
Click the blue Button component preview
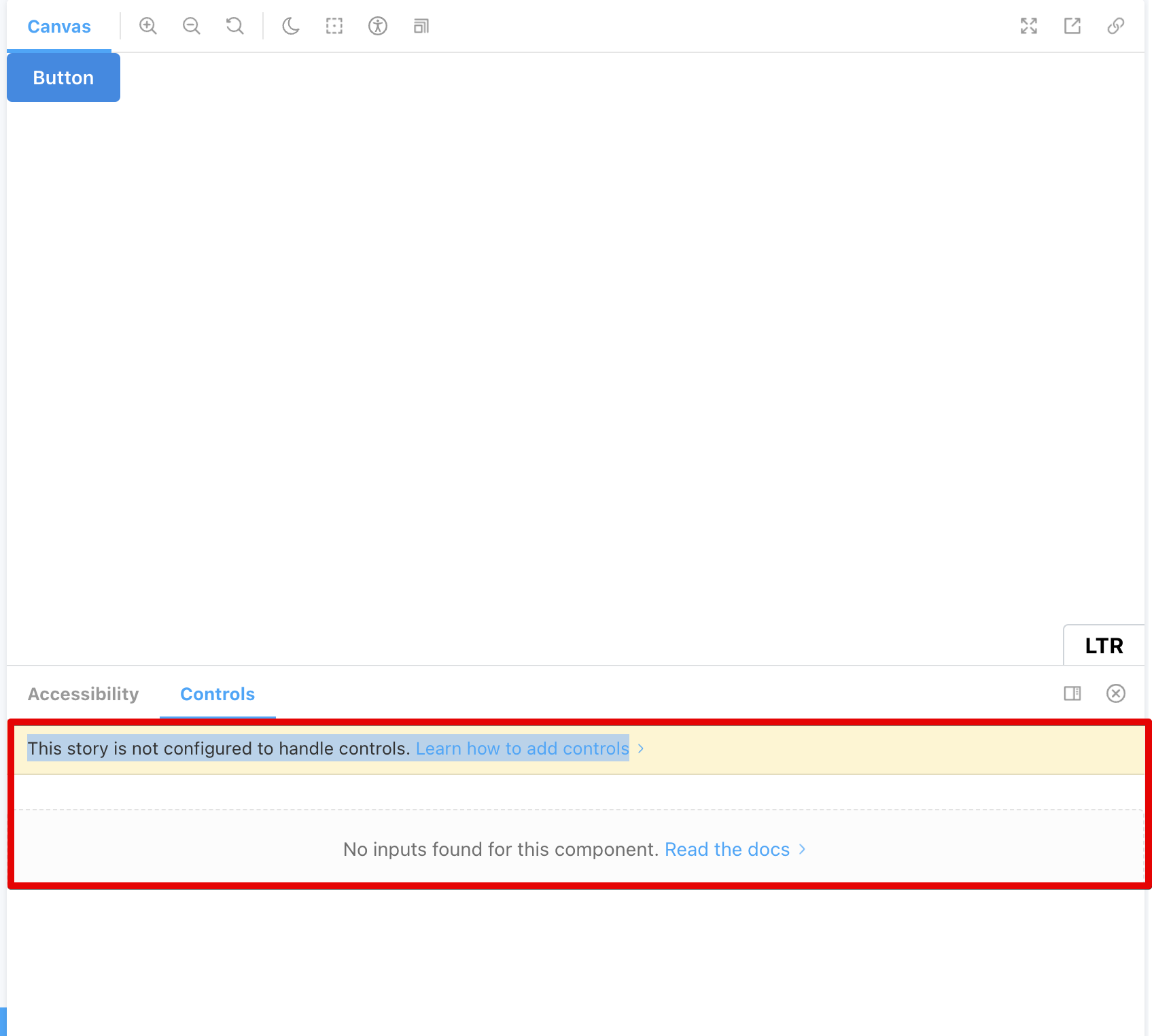point(63,77)
